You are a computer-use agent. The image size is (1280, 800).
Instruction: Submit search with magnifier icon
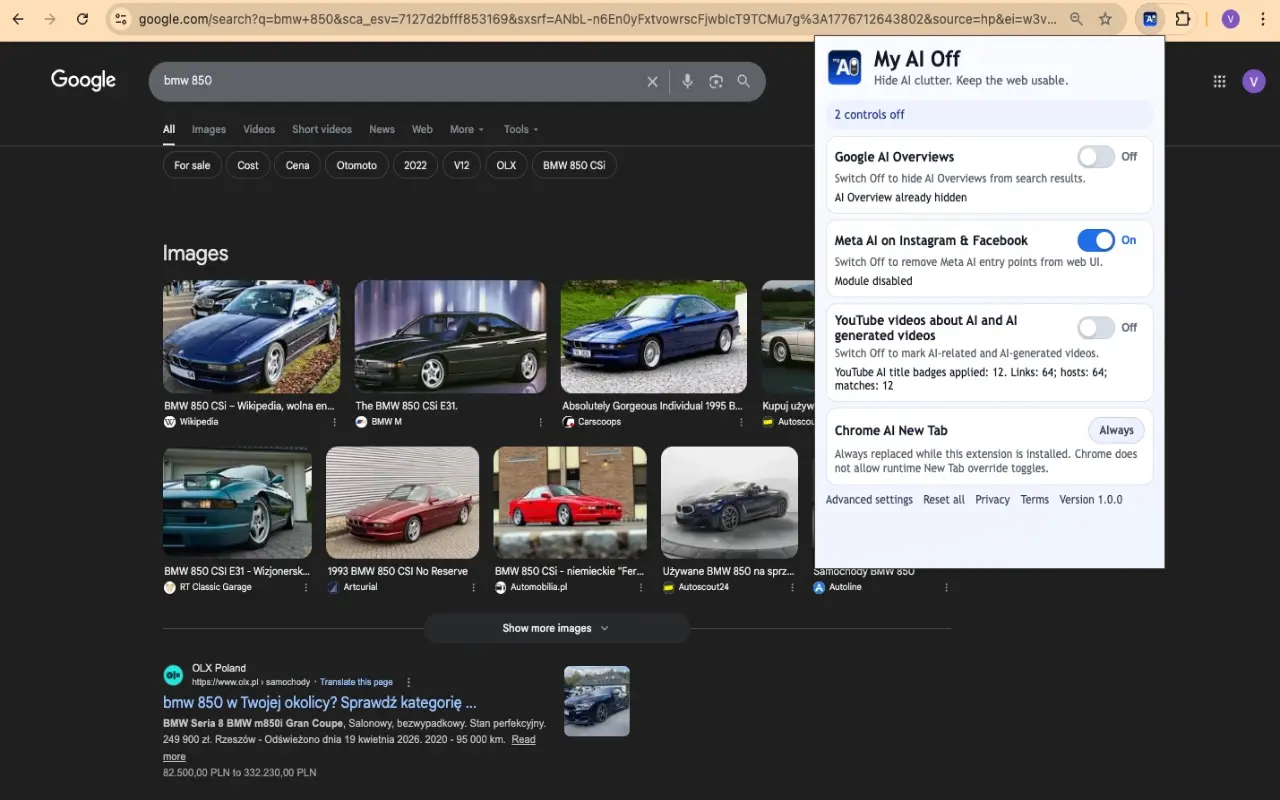pyautogui.click(x=744, y=81)
